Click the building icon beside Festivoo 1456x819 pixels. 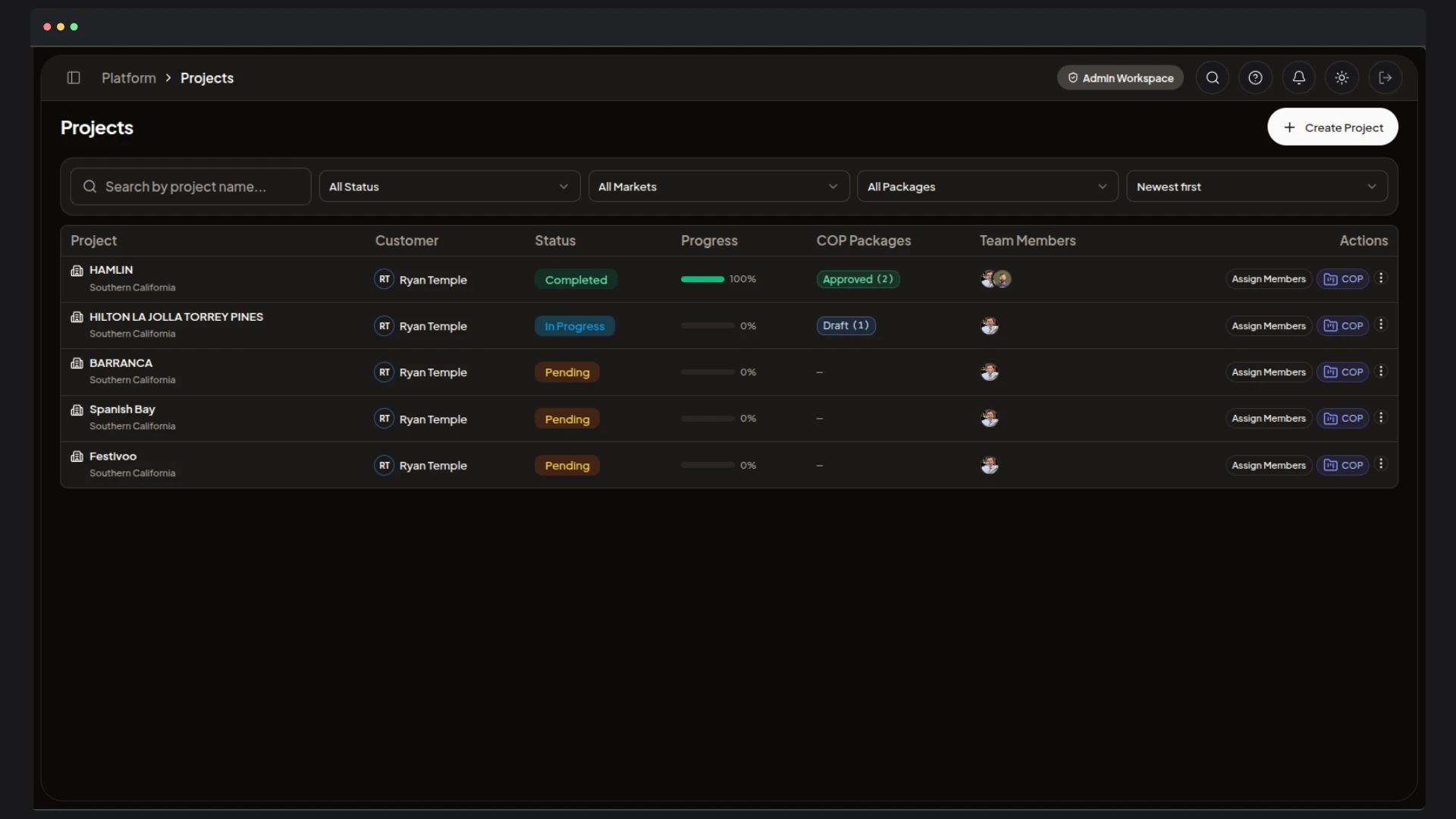click(77, 457)
